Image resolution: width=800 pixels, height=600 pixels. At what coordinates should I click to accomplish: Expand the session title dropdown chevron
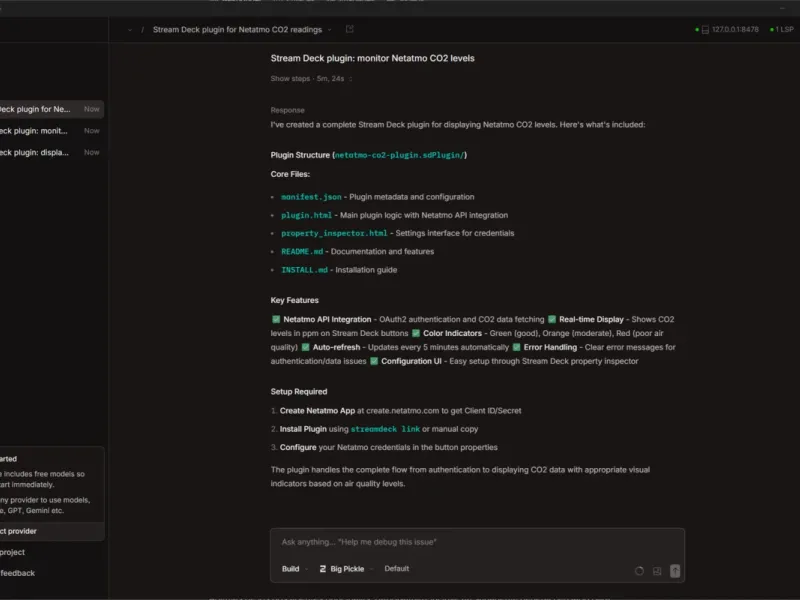point(330,30)
